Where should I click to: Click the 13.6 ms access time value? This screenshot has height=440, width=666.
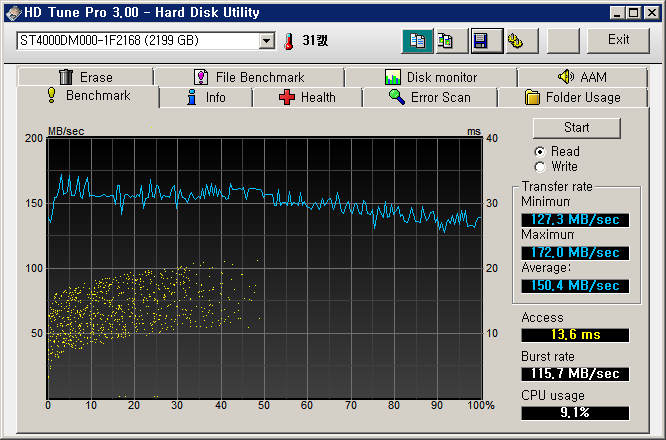point(575,335)
